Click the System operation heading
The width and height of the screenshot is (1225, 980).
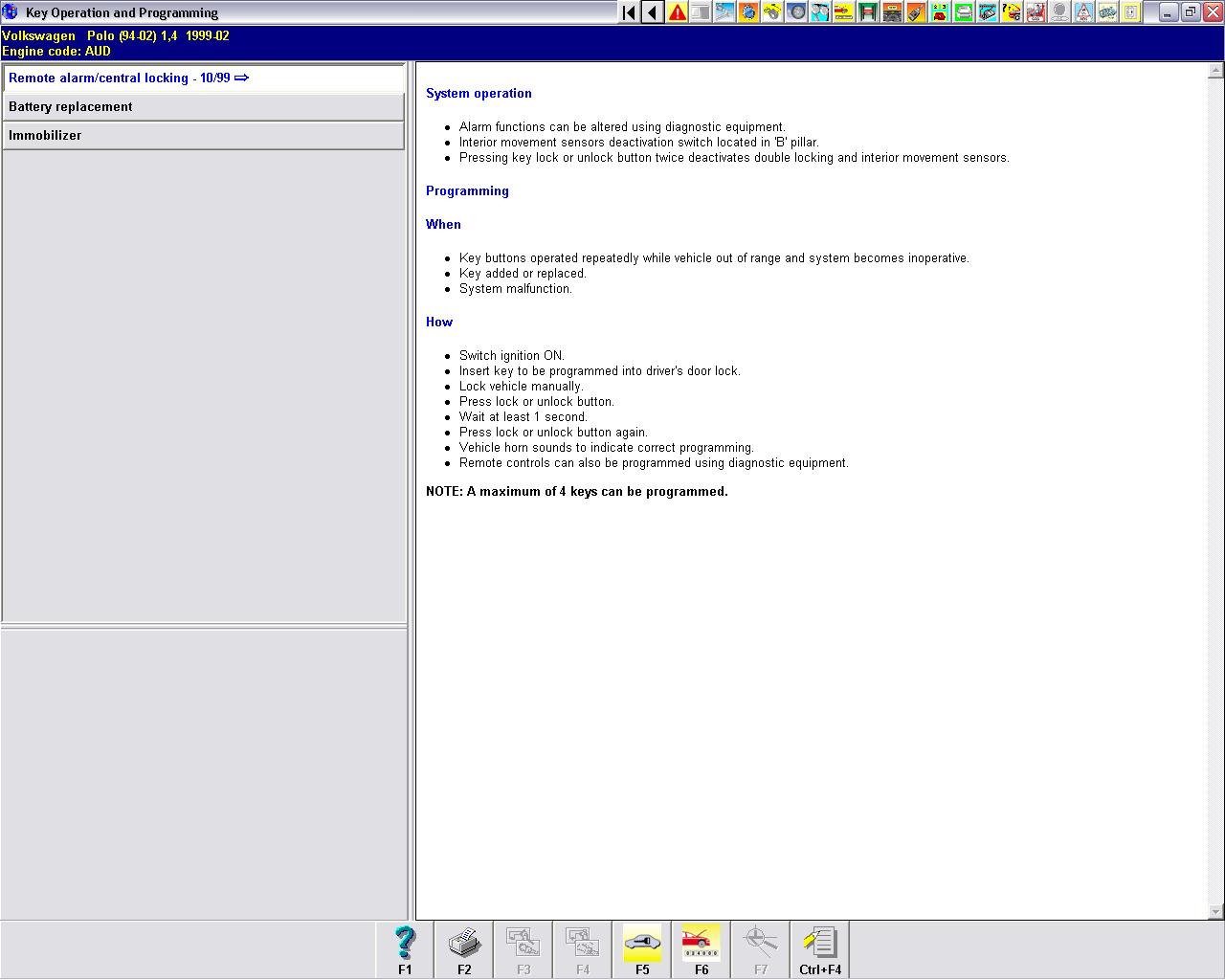[479, 94]
